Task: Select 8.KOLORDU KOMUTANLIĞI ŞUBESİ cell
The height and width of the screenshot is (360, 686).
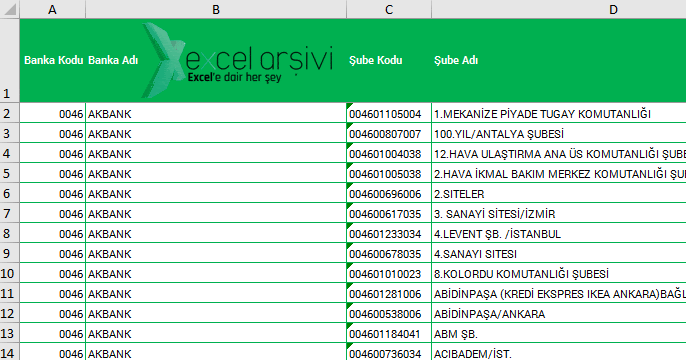Action: click(x=559, y=273)
